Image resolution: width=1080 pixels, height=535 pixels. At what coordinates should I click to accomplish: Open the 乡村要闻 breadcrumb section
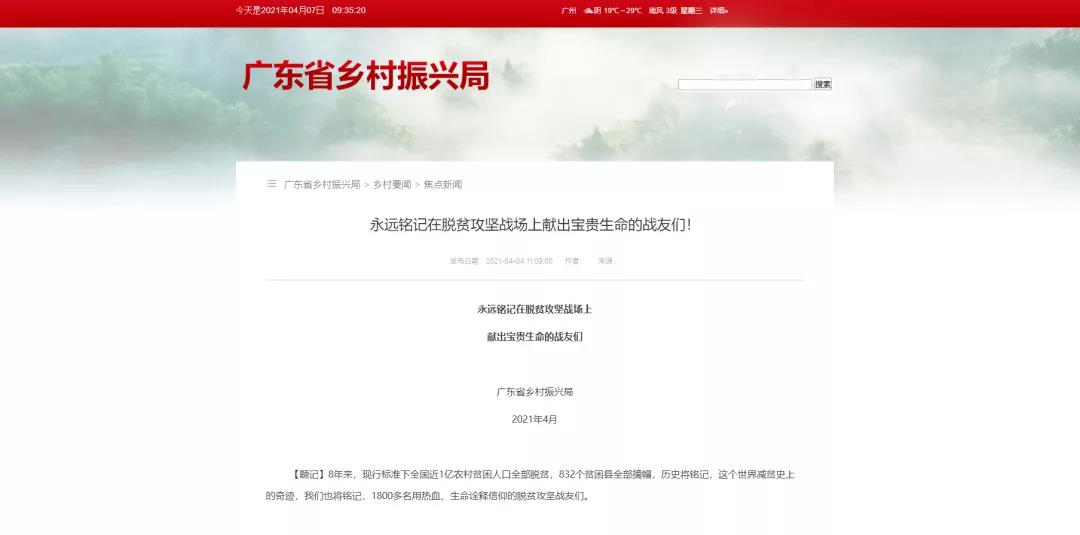point(392,185)
